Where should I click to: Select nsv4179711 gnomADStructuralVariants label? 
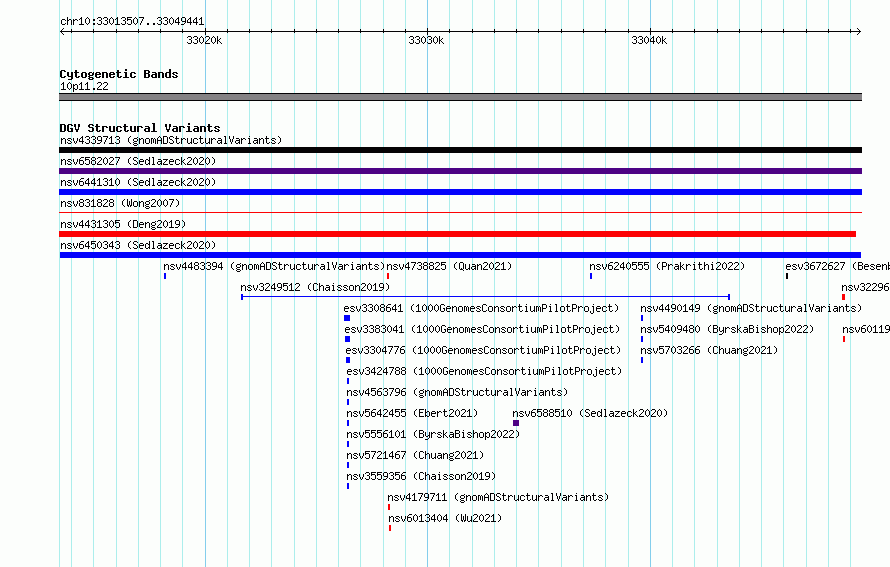click(498, 497)
